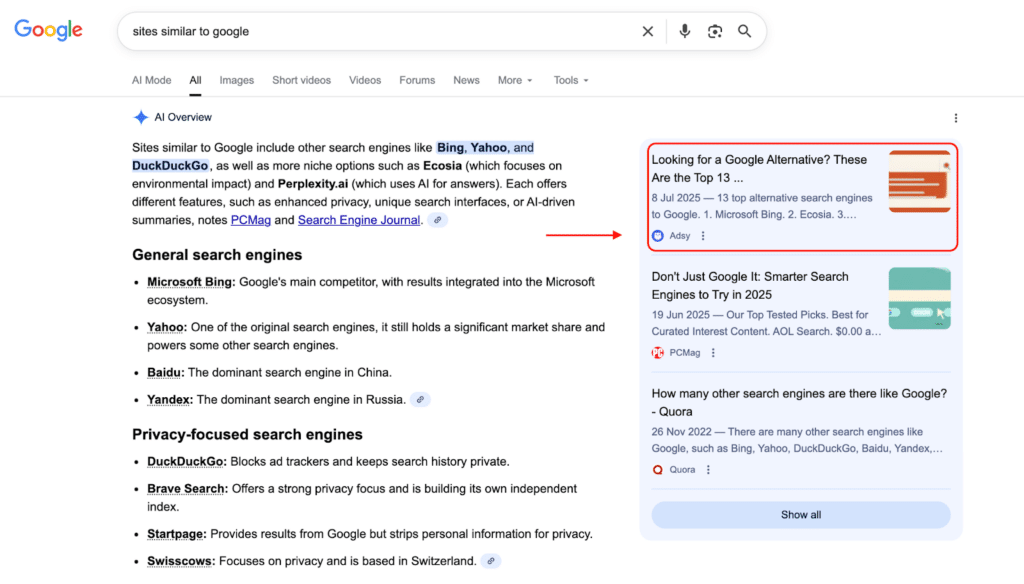Click the three-dot menu next to PCMag source
This screenshot has width=1024, height=584.
(713, 353)
